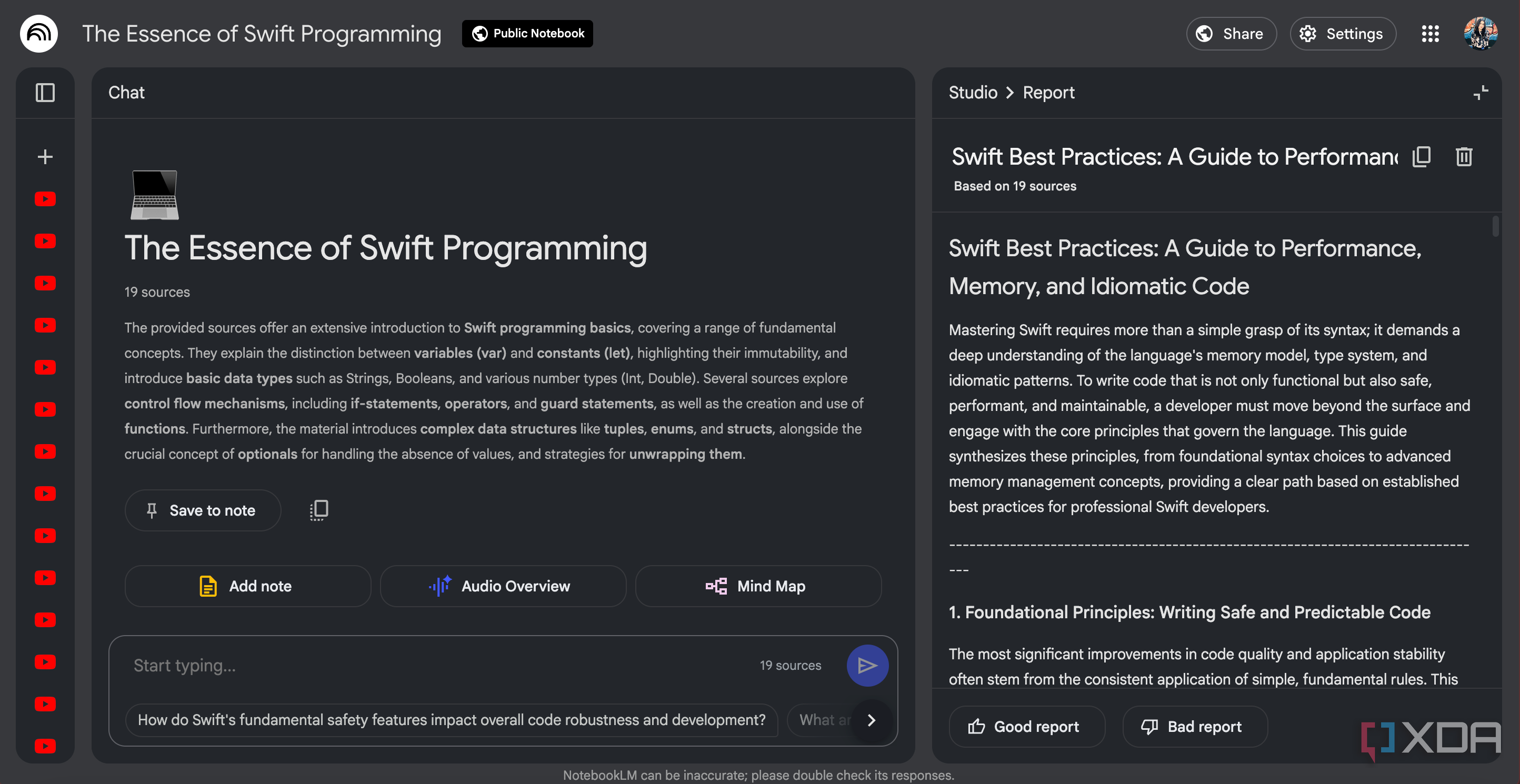Open the last YouTube source in sidebar
The height and width of the screenshot is (784, 1520).
[x=45, y=746]
